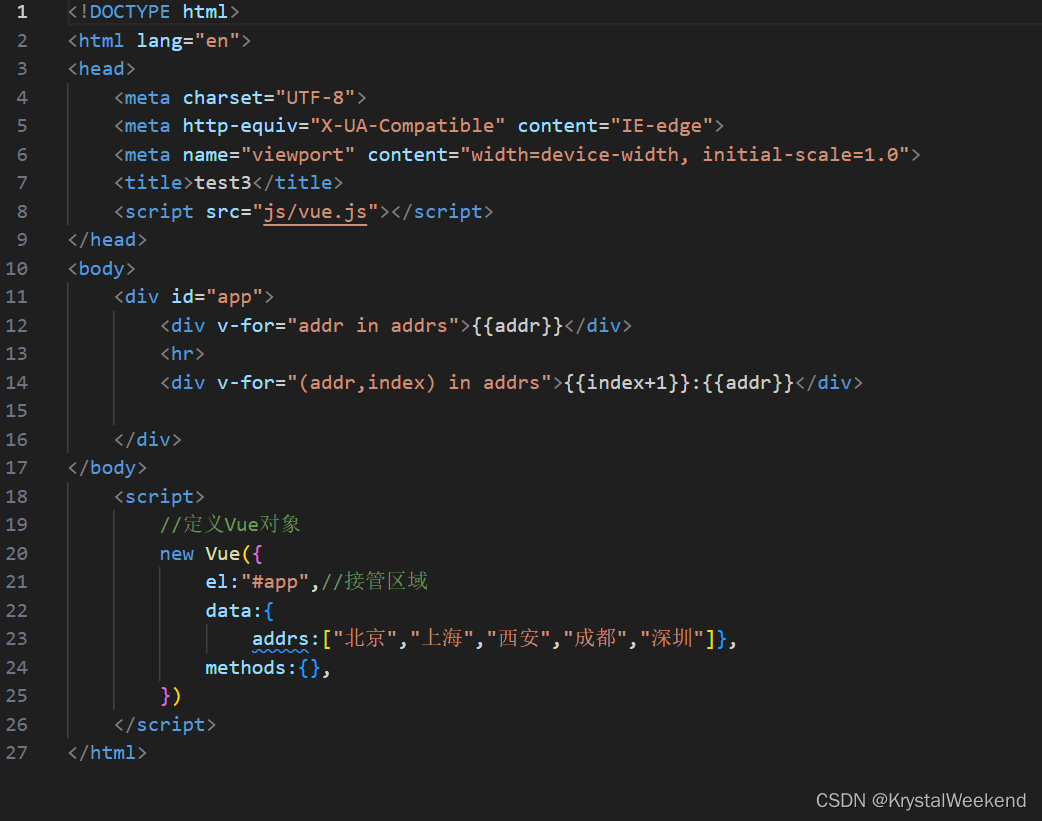Click line number 8 in the gutter
Image resolution: width=1042 pixels, height=821 pixels.
coord(22,211)
